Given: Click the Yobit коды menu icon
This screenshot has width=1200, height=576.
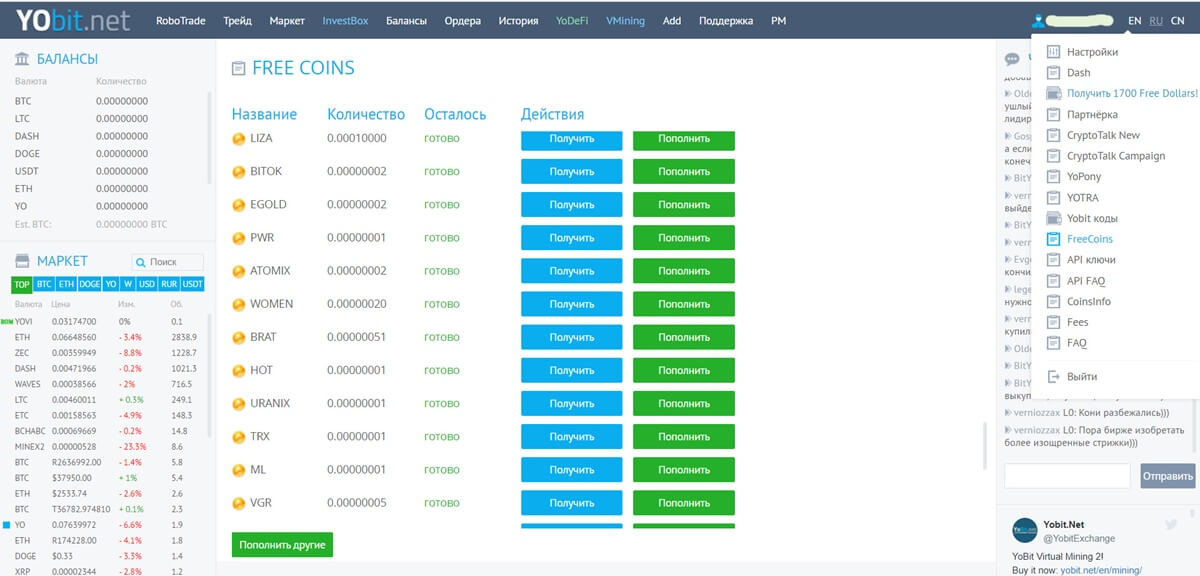Looking at the screenshot, I should tap(1053, 218).
